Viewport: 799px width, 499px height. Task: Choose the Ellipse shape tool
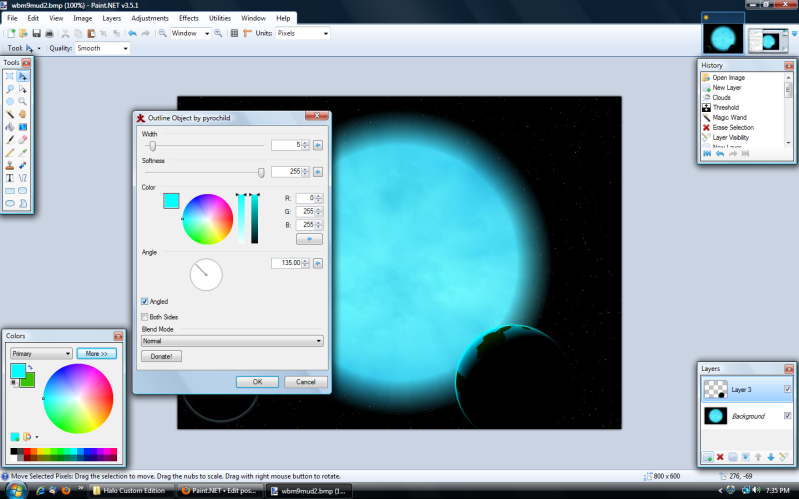10,203
